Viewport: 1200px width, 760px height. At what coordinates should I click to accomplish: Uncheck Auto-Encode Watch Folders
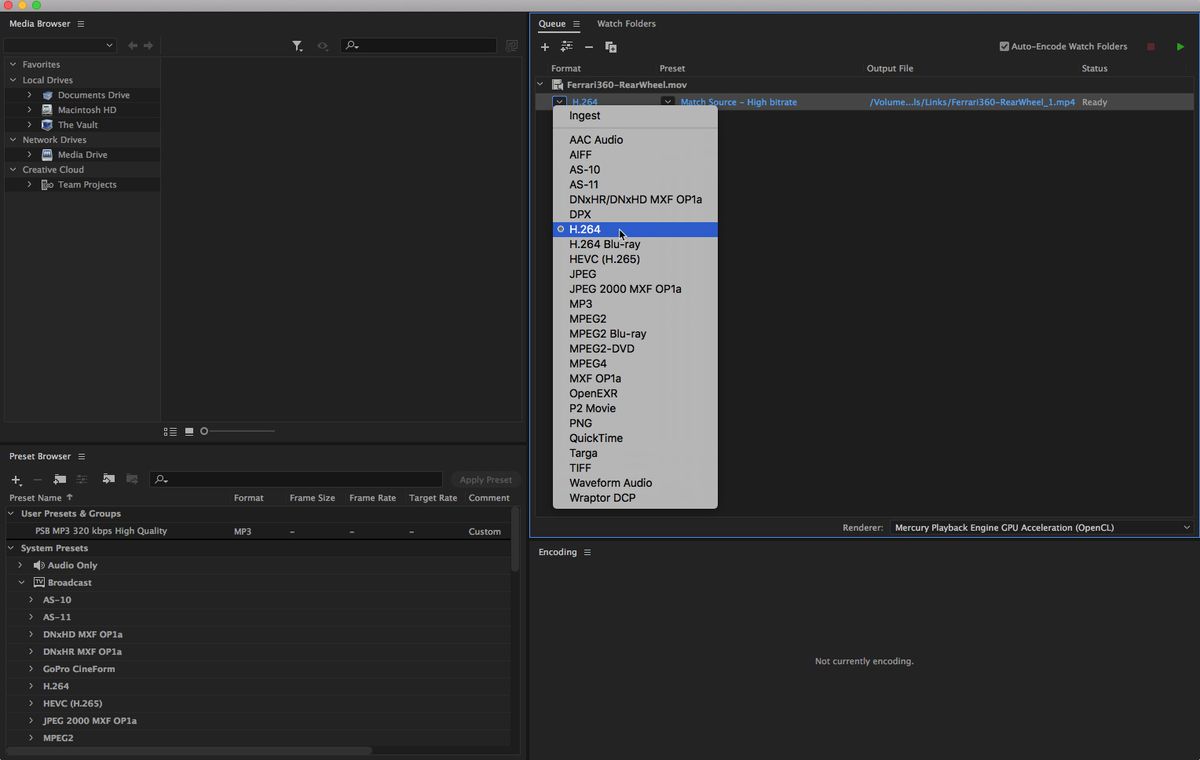pyautogui.click(x=1004, y=45)
